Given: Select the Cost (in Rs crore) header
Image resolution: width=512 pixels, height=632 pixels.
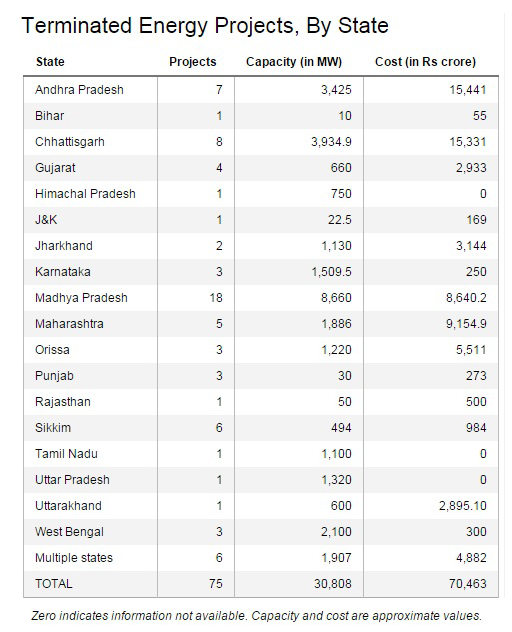Looking at the screenshot, I should [x=425, y=62].
